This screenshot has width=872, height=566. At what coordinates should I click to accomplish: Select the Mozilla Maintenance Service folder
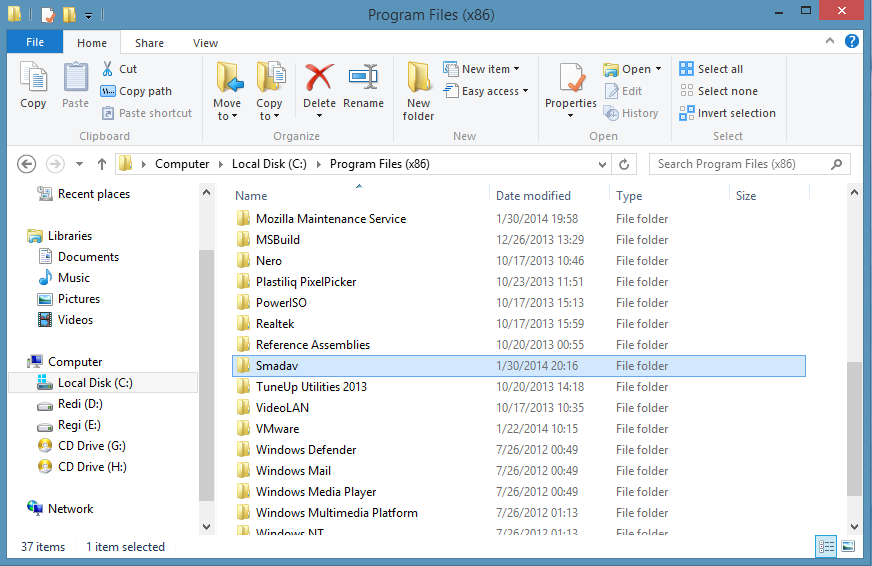click(518, 219)
